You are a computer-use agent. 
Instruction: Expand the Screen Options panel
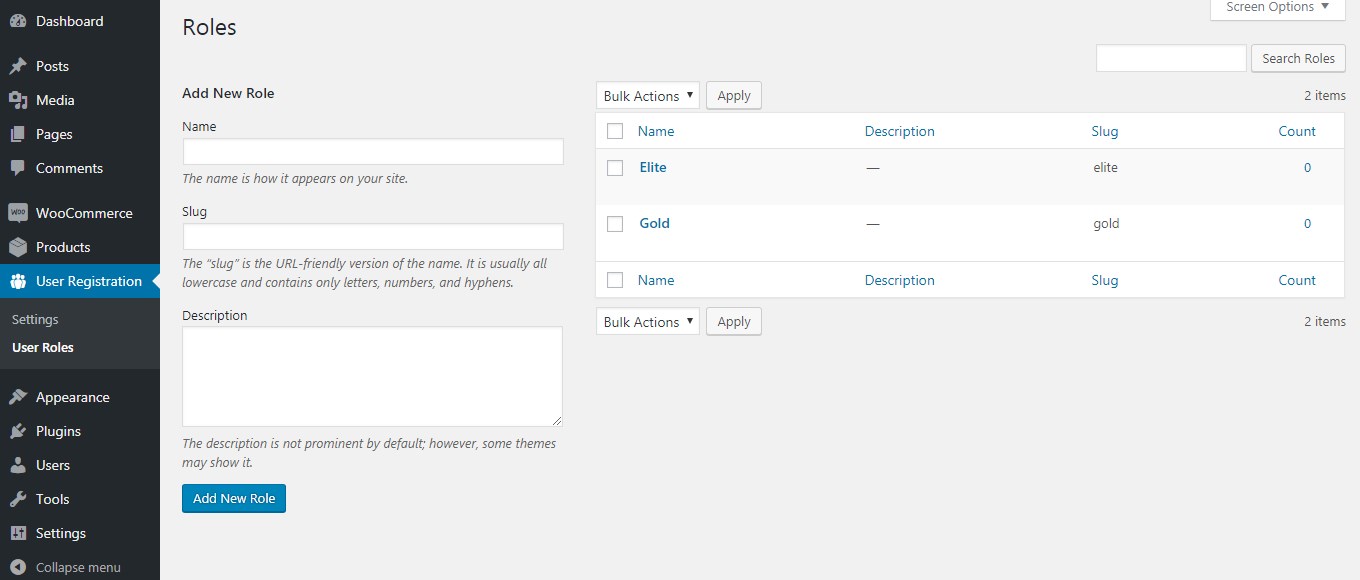tap(1277, 7)
